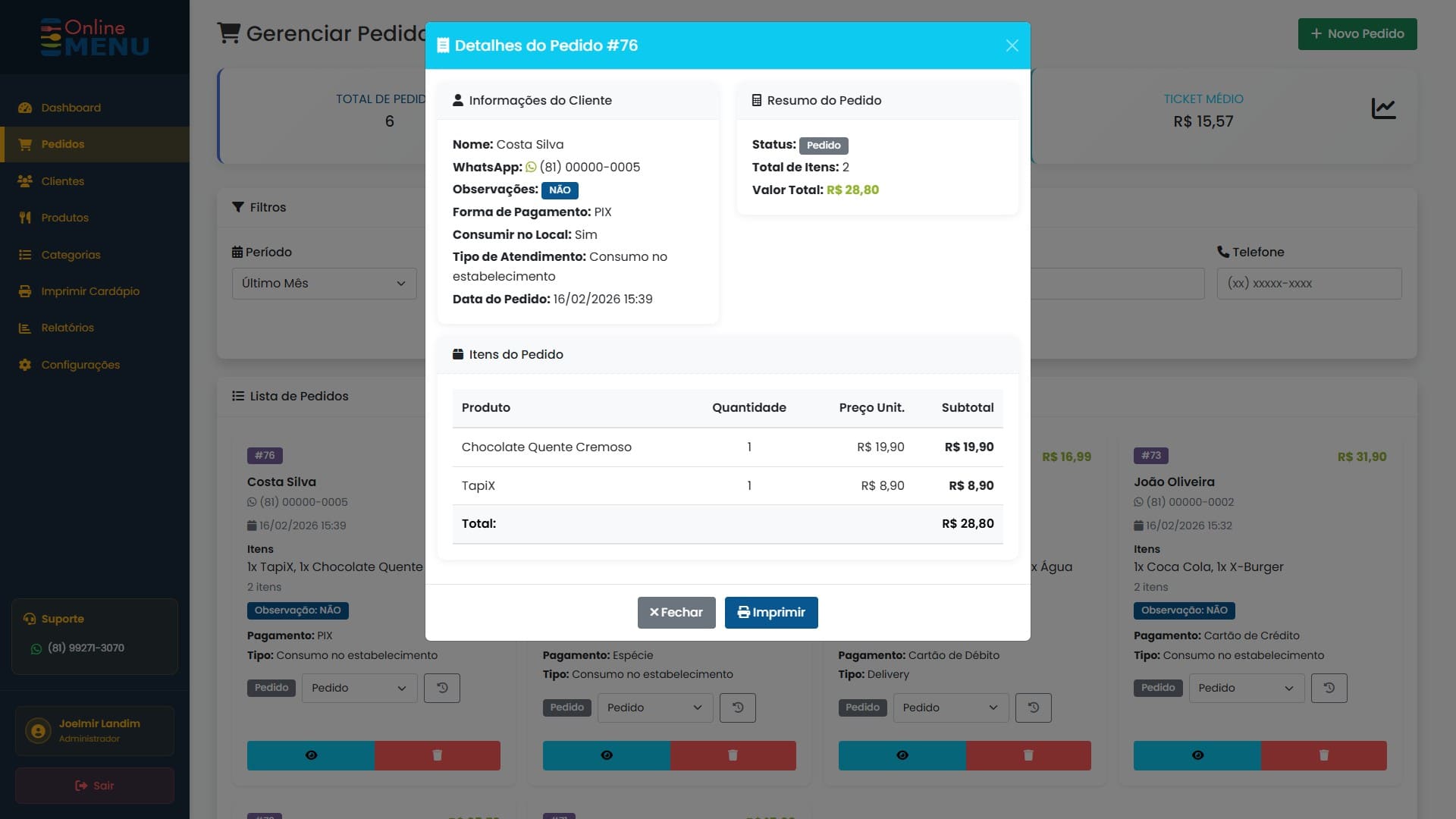Click the WhatsApp icon next to (81) 00000-0005
1456x819 pixels.
tap(532, 168)
